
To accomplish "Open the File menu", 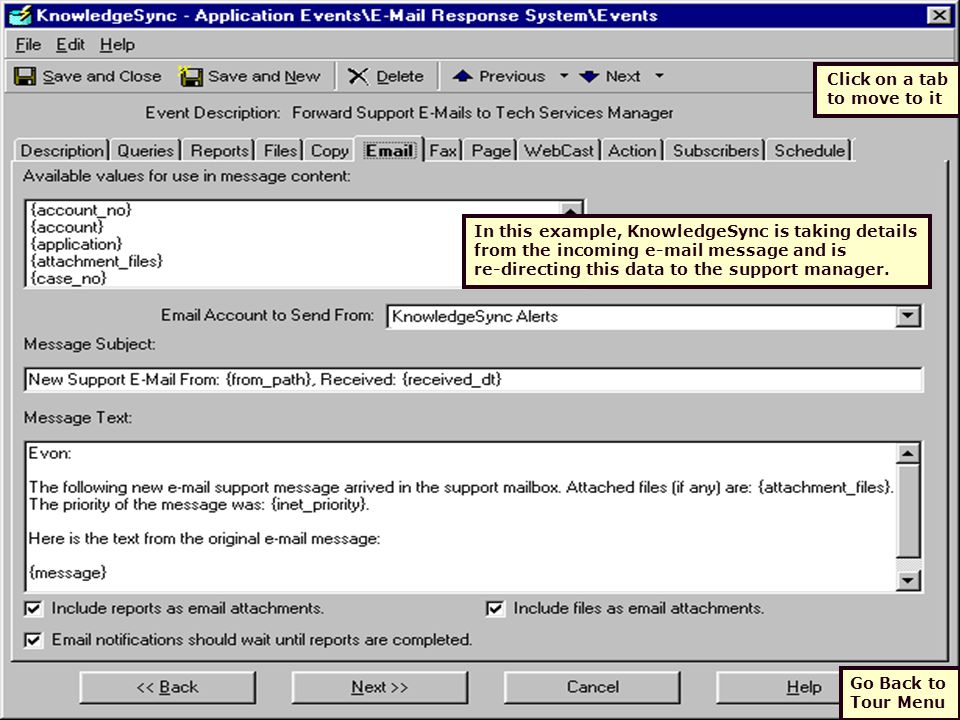I will (28, 45).
